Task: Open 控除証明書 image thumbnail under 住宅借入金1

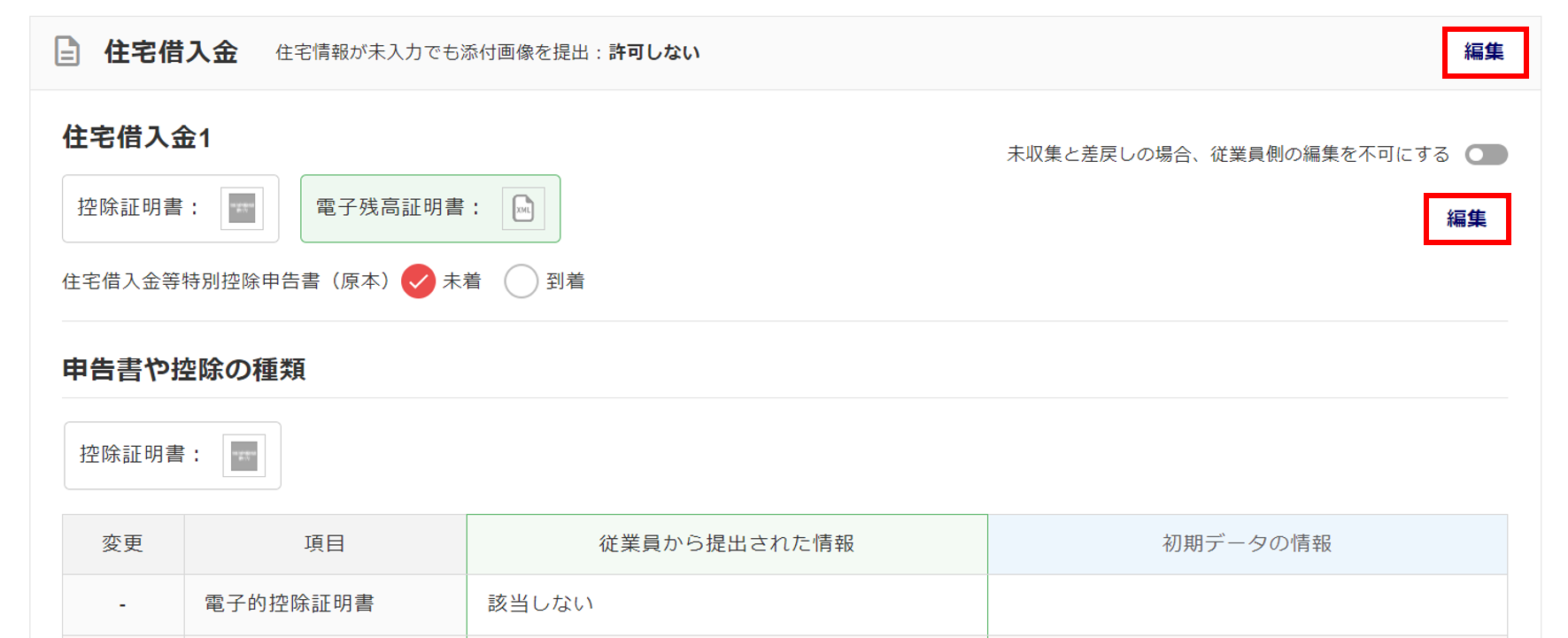Action: click(x=242, y=209)
